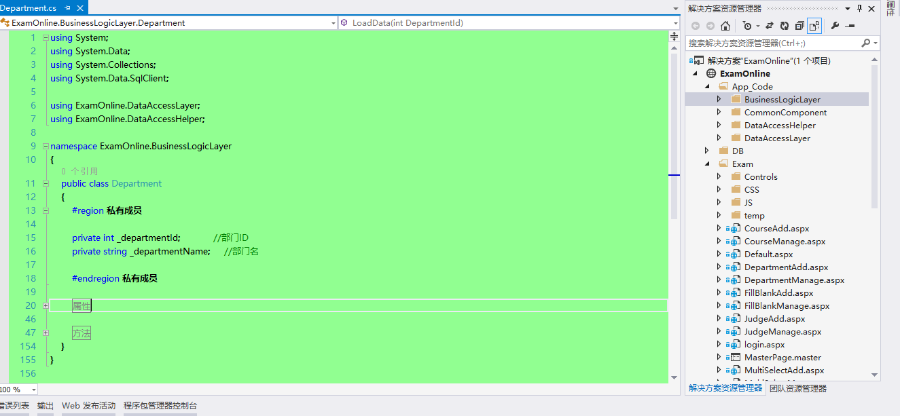Collapse the 私有成员 region
900x416 pixels.
point(46,211)
